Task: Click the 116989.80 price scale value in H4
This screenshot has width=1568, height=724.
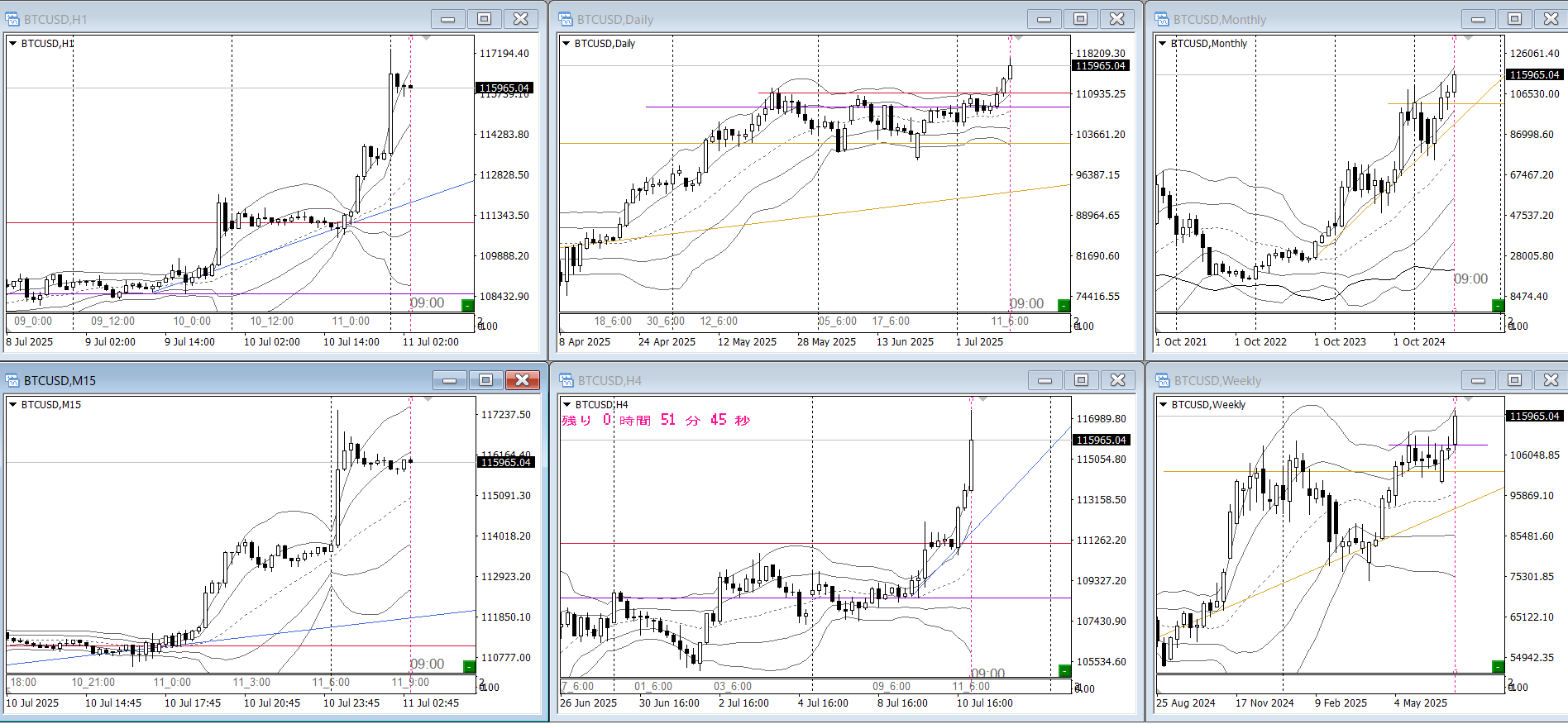Action: 1102,418
